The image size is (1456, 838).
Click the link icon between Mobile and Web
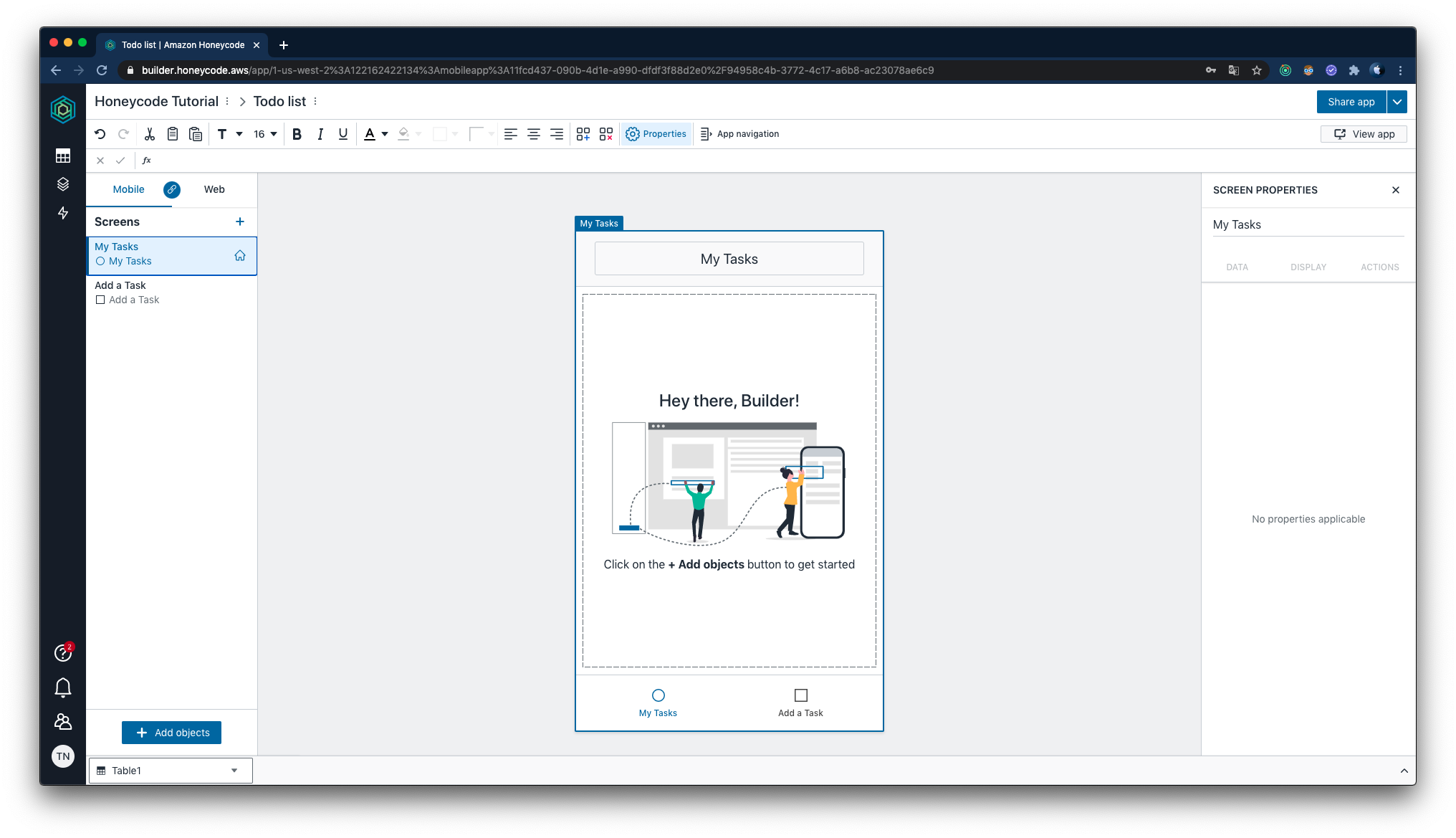pos(172,189)
